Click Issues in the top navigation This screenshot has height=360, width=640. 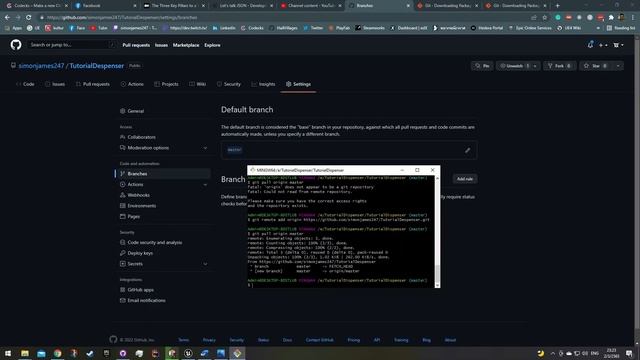(x=161, y=45)
